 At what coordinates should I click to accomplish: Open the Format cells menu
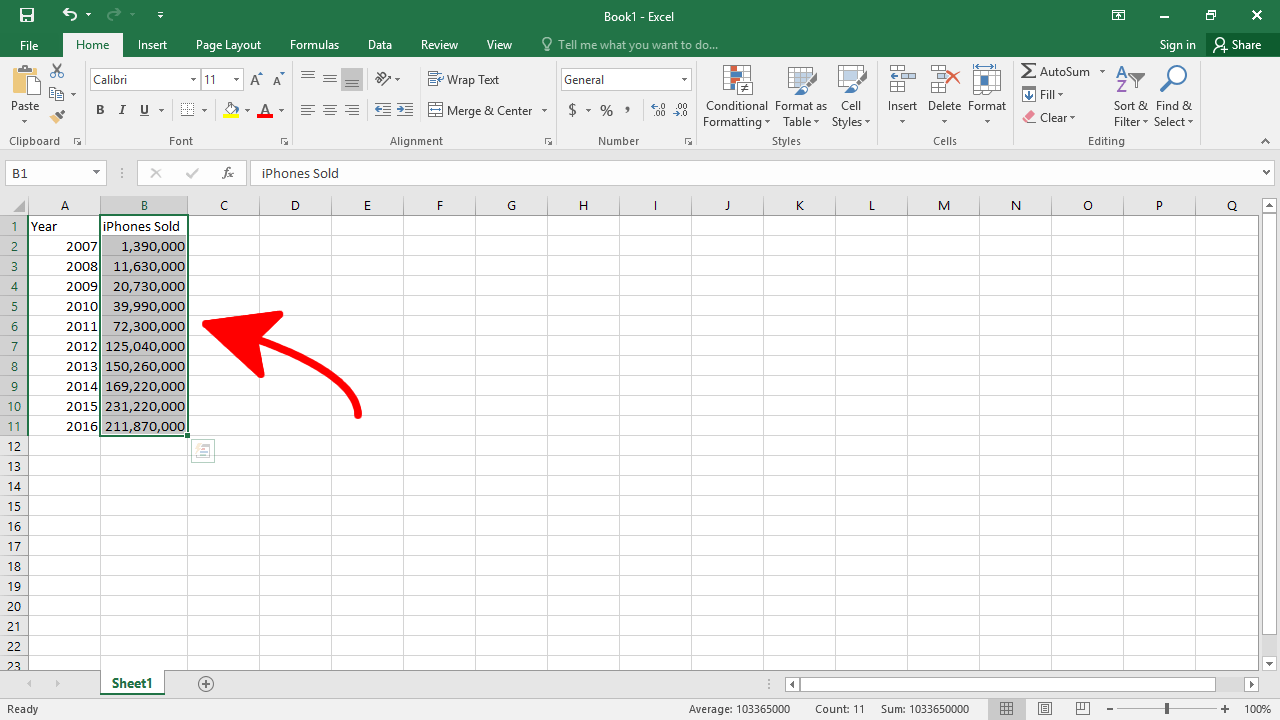pos(987,97)
